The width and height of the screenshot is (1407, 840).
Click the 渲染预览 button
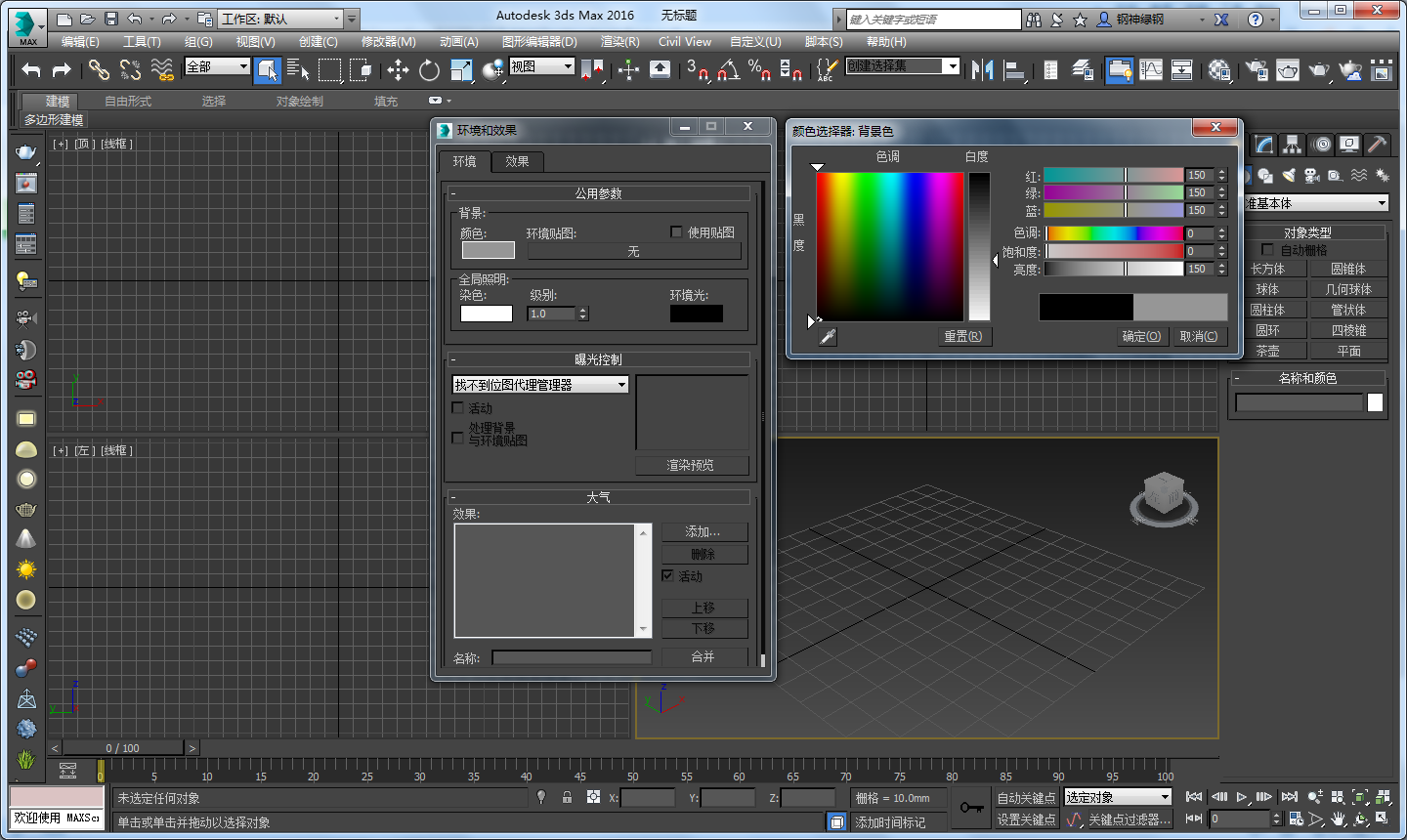(x=691, y=465)
